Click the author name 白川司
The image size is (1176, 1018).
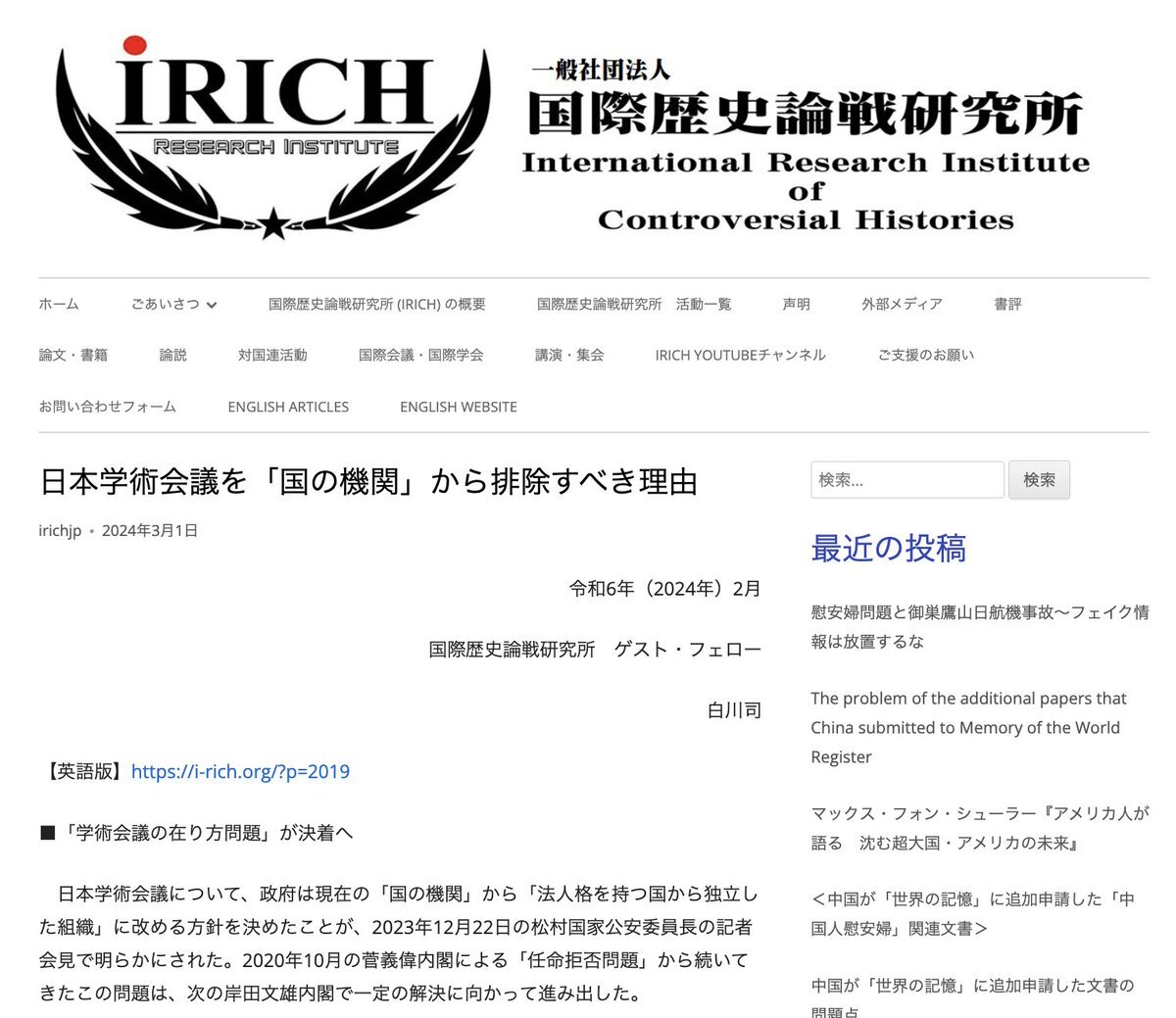734,710
